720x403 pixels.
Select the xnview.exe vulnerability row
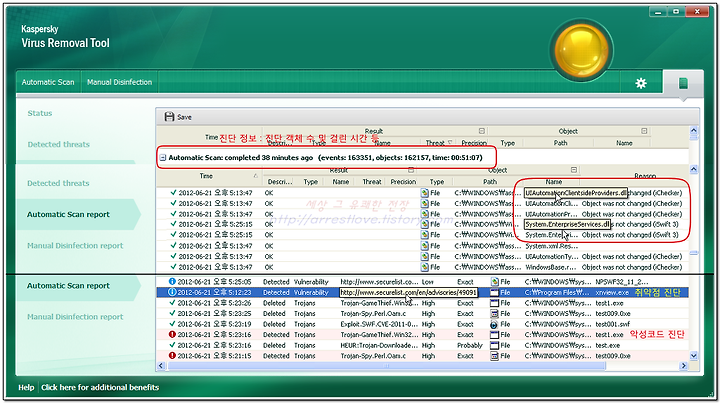coord(422,292)
